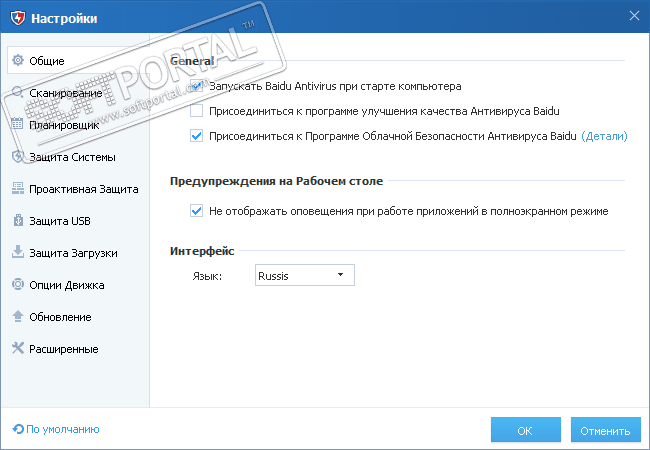Click the engine icon beside Опции Движка
Viewport: 650px width, 450px height.
[18, 284]
